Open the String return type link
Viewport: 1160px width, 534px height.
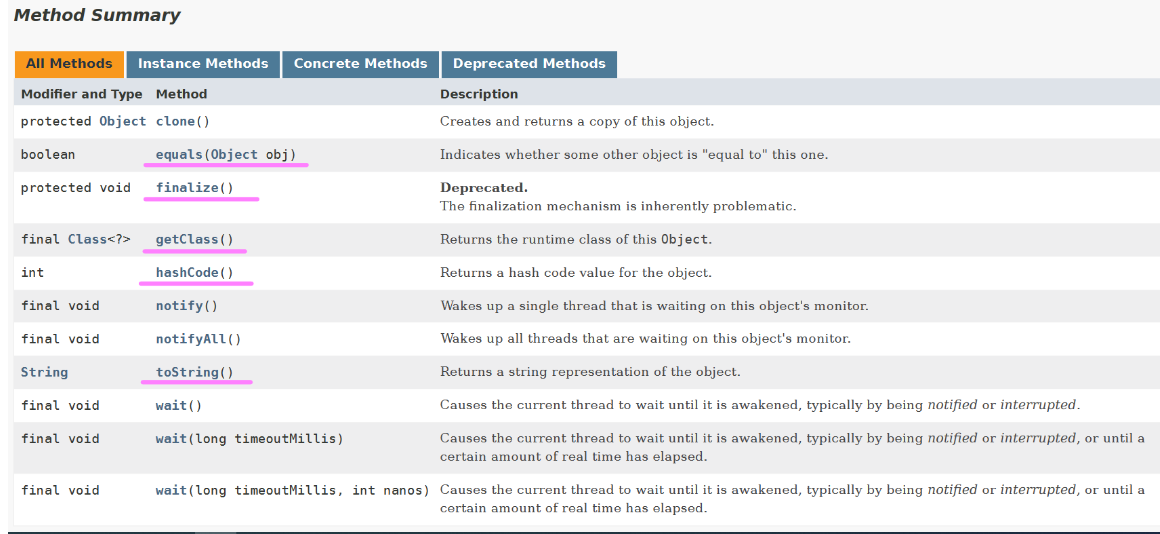tap(44, 372)
